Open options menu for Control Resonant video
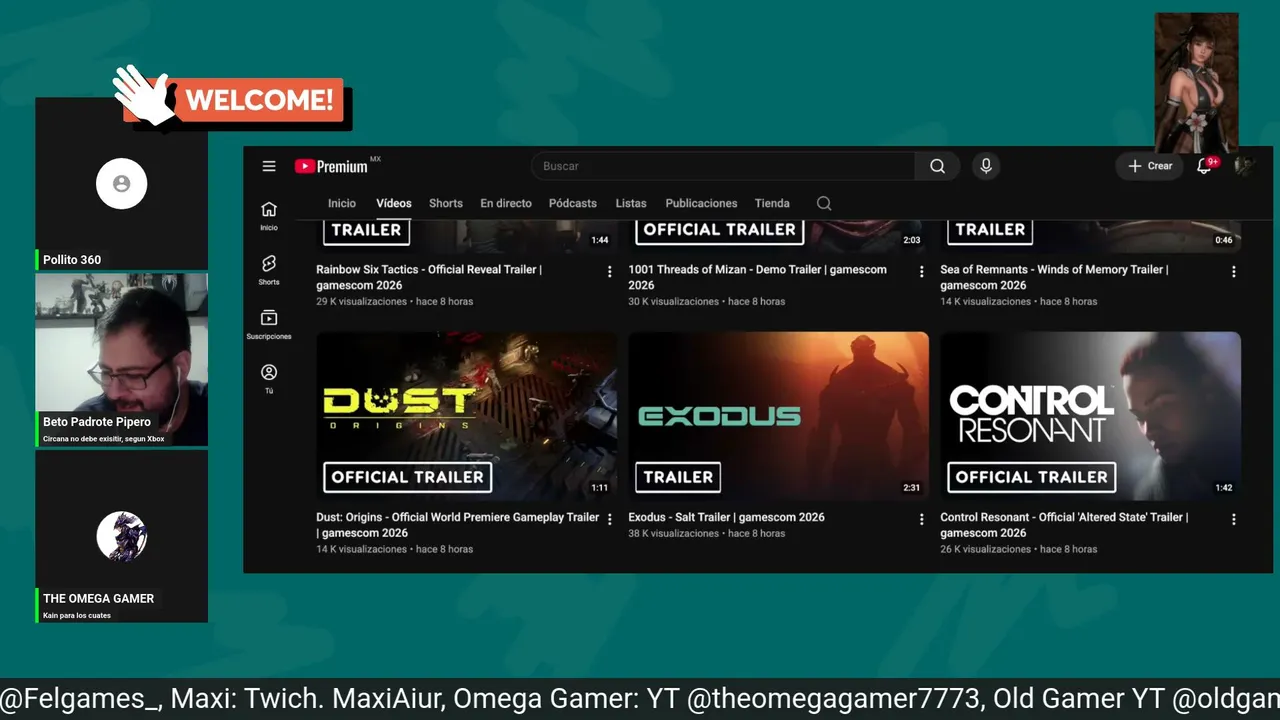Viewport: 1280px width, 720px height. point(1234,519)
